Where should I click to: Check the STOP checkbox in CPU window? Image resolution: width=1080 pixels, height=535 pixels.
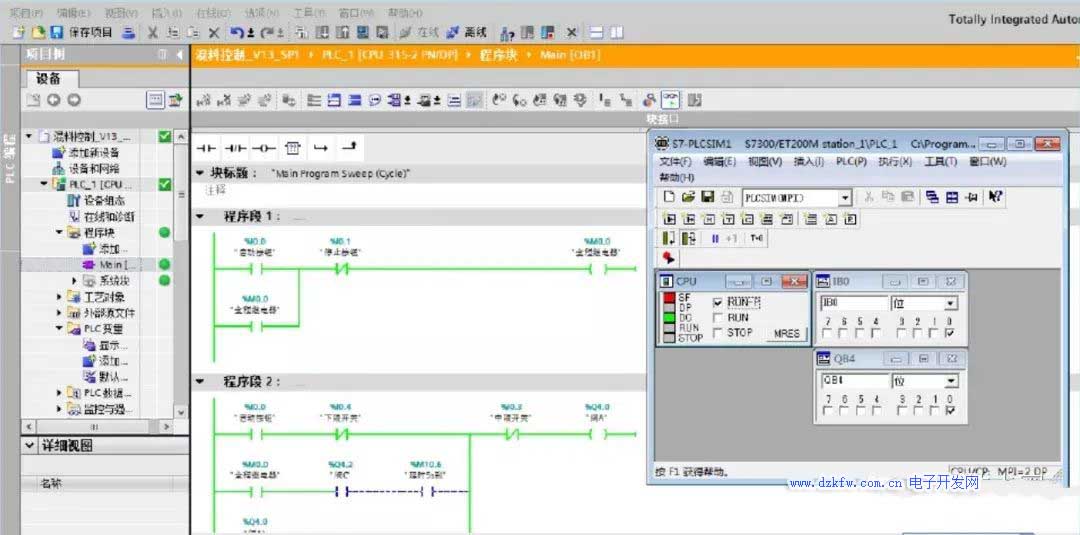pyautogui.click(x=718, y=333)
